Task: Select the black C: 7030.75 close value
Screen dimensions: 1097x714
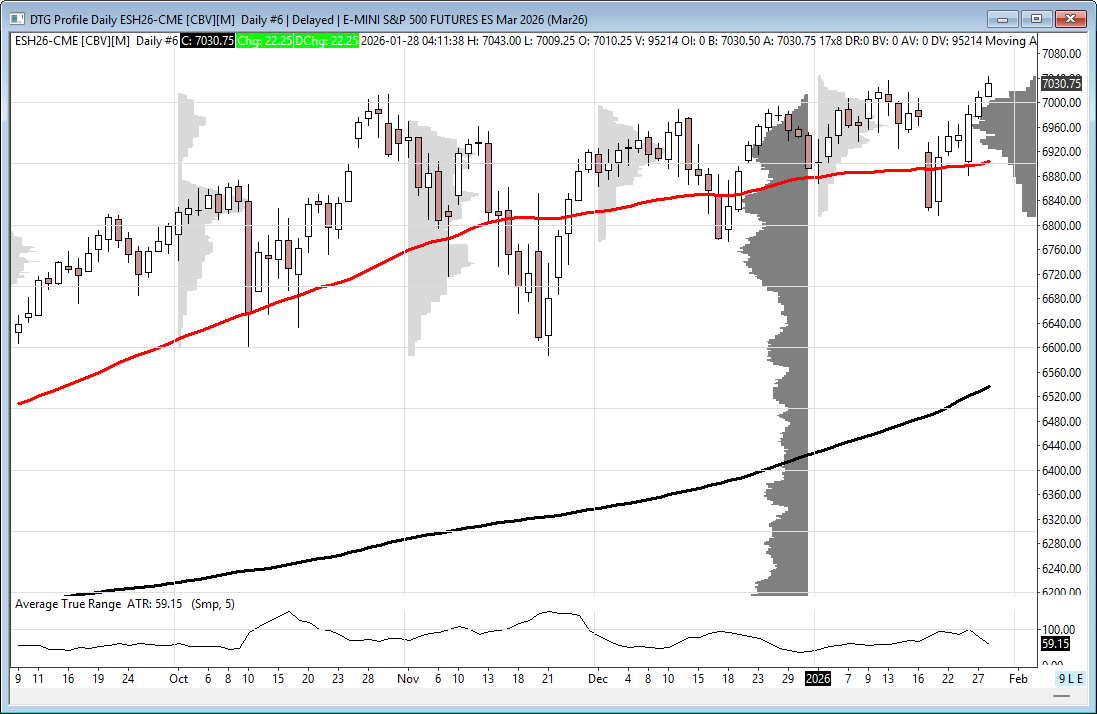Action: click(207, 40)
